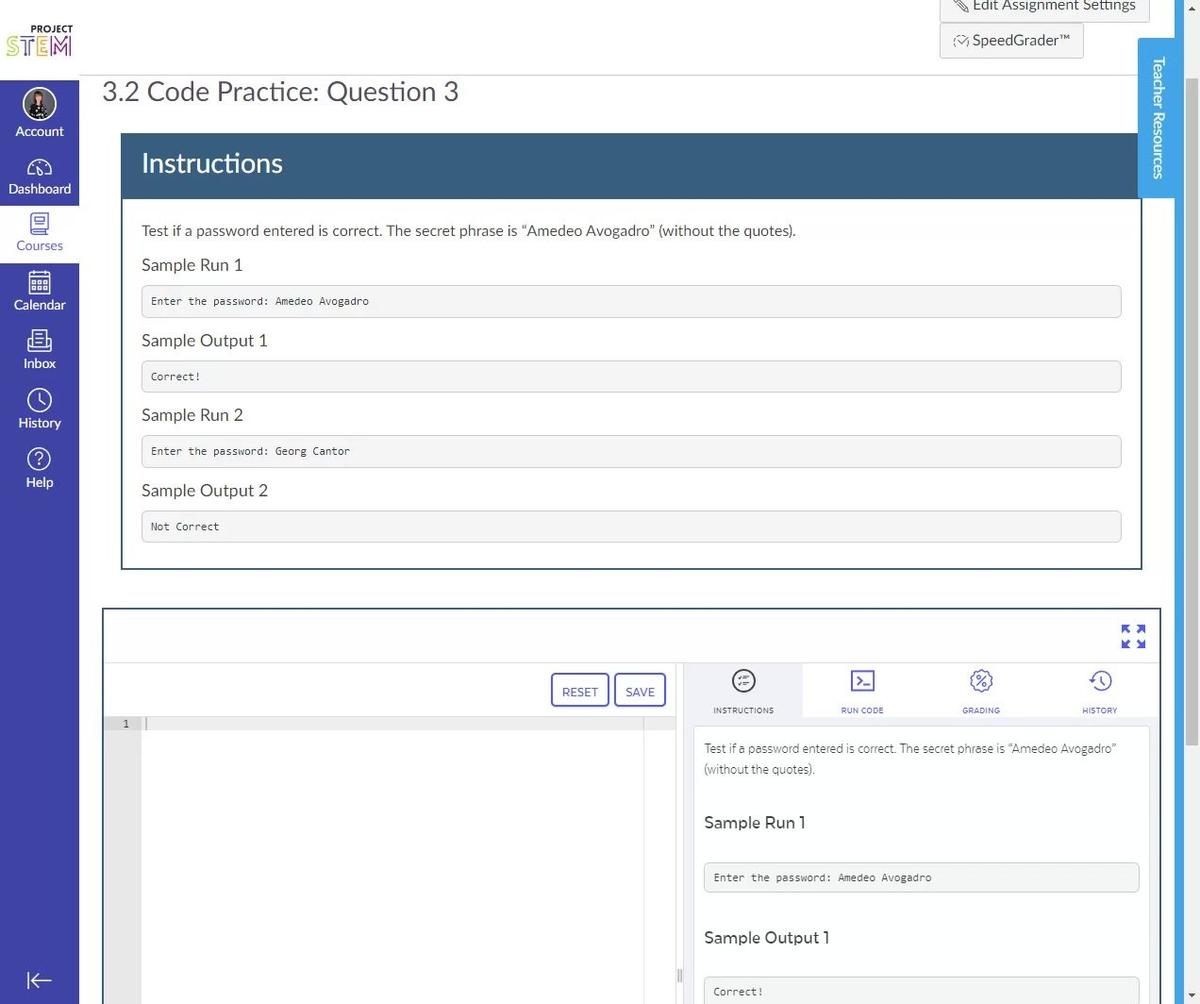The width and height of the screenshot is (1200, 1004).
Task: Open the Account avatar menu
Action: [x=39, y=111]
